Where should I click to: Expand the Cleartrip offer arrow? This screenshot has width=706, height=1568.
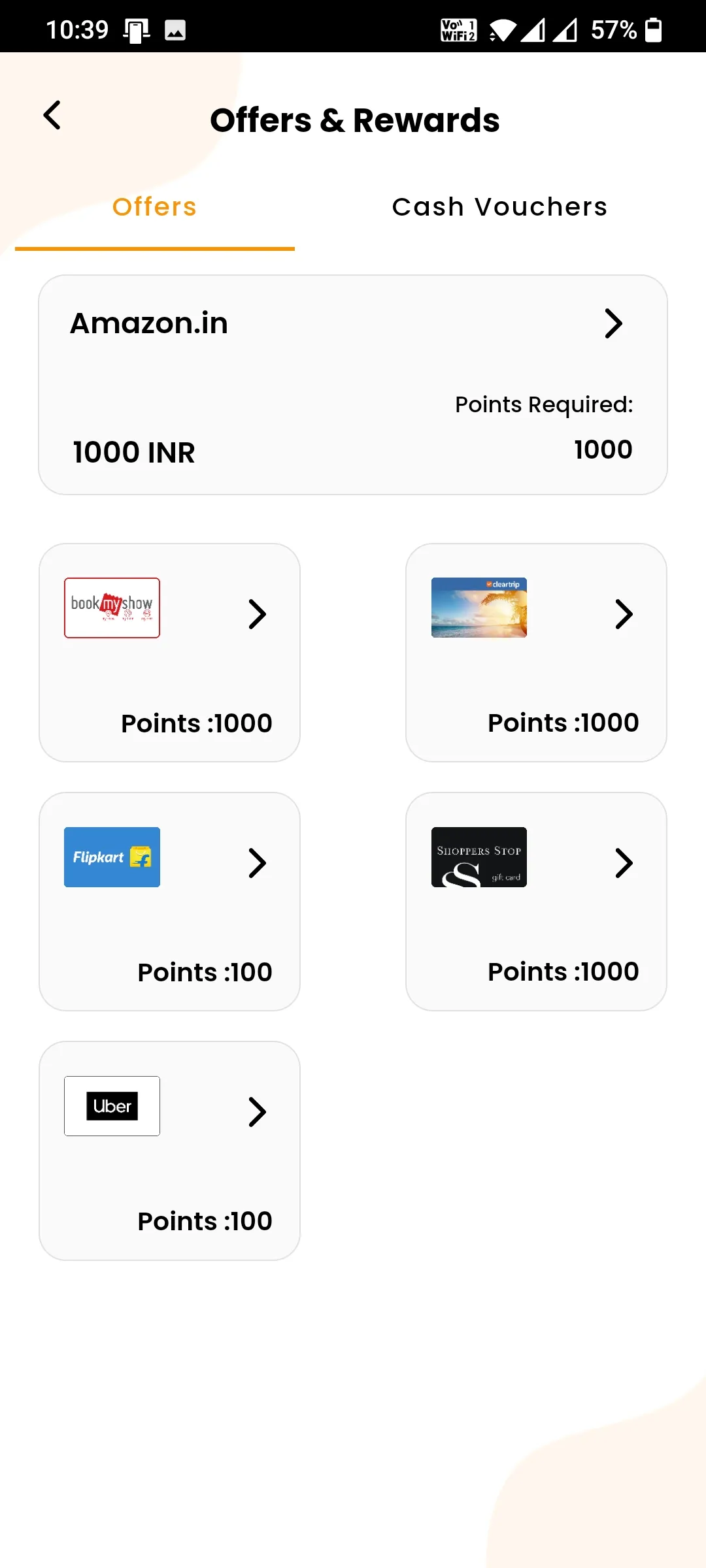click(624, 614)
